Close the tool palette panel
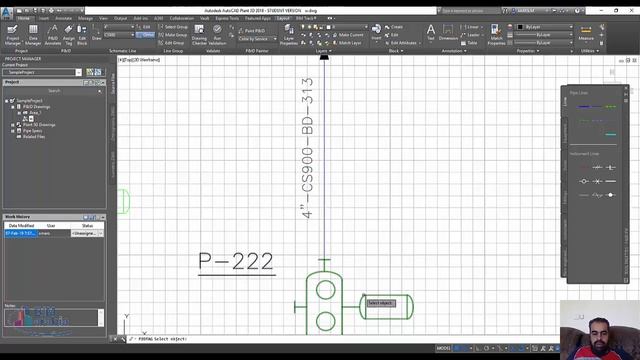The height and width of the screenshot is (360, 640). coord(626,88)
